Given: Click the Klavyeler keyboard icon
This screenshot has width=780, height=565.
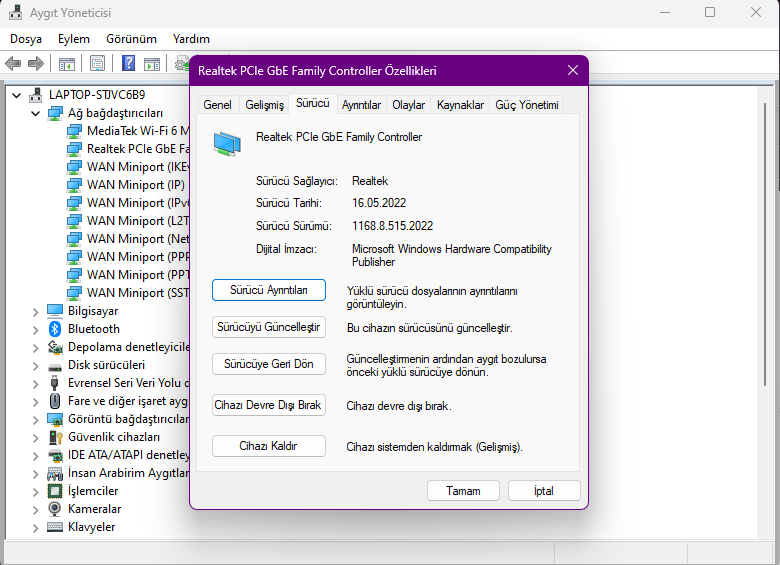Looking at the screenshot, I should 55,527.
